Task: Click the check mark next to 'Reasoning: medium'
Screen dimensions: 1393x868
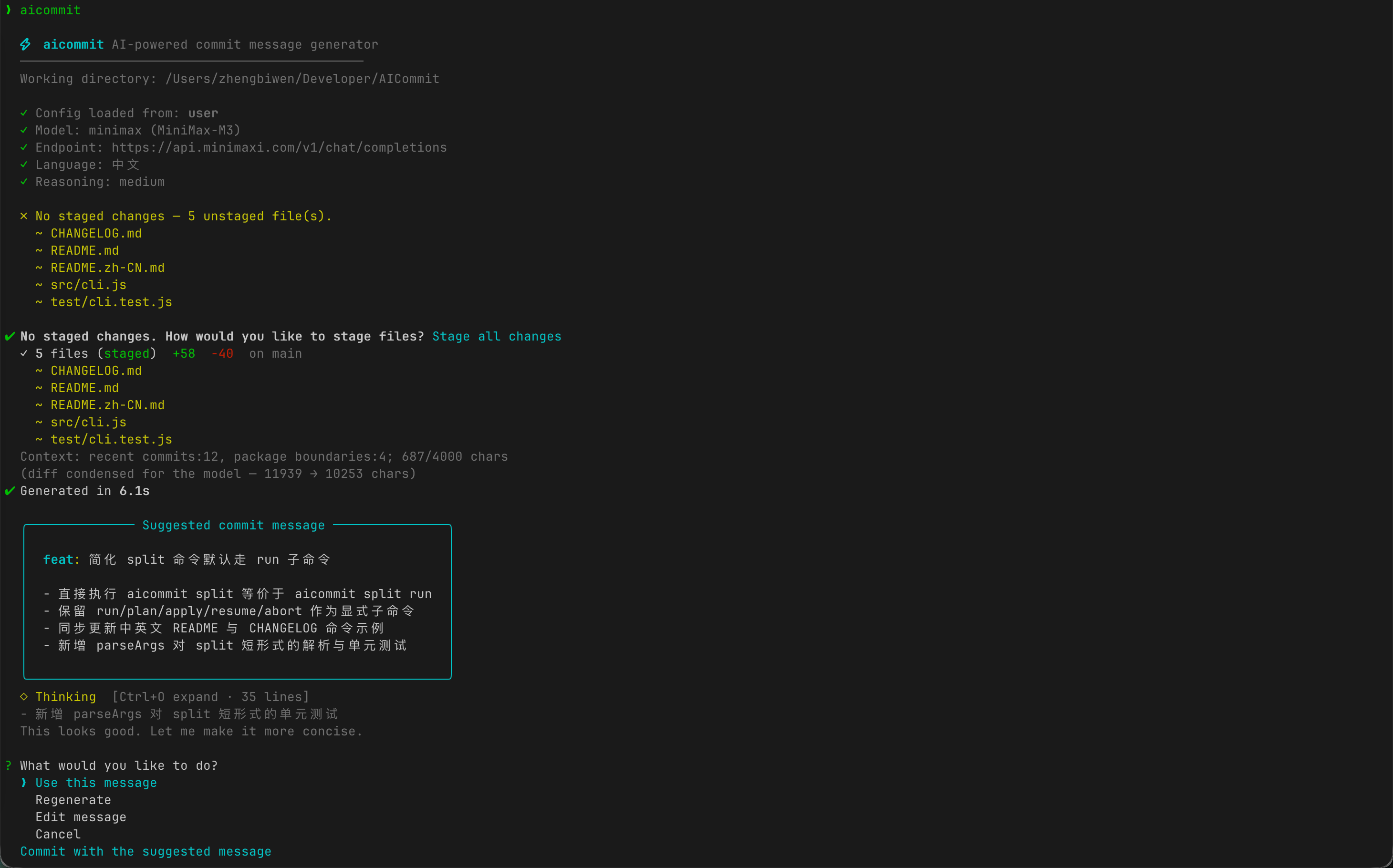Action: [23, 181]
